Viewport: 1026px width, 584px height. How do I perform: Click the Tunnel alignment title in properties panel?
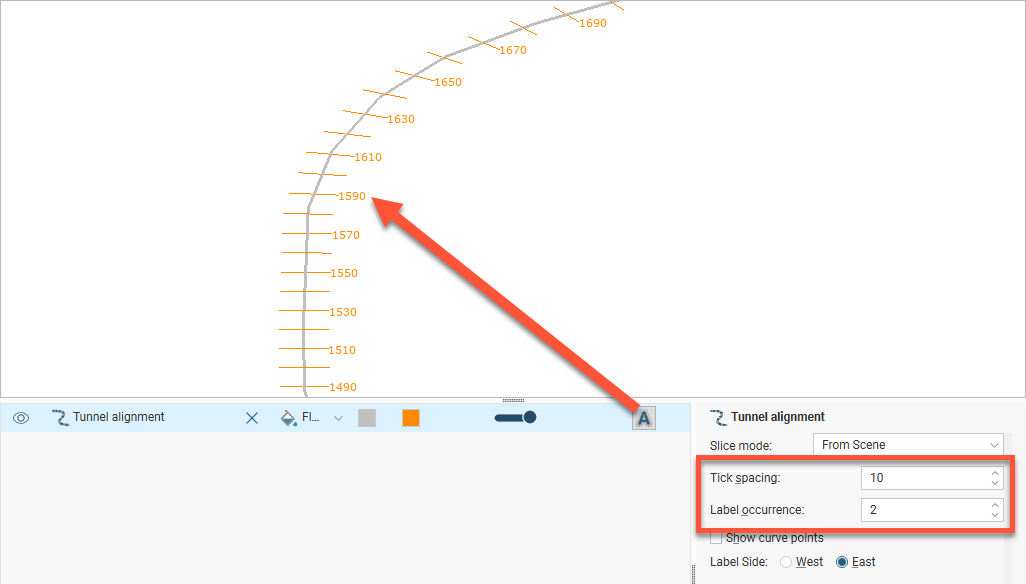[777, 417]
